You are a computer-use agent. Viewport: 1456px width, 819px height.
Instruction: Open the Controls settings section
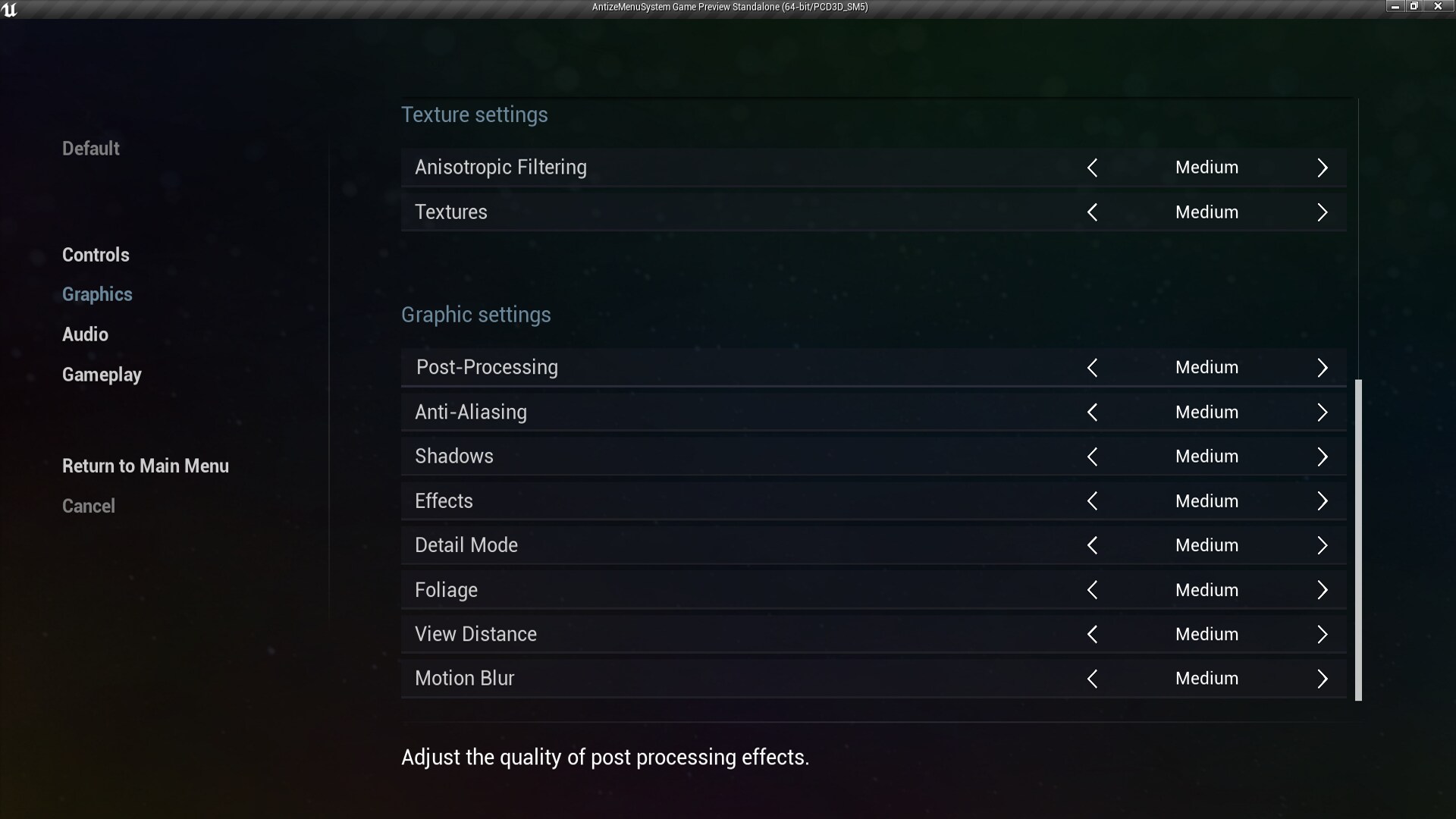pos(96,255)
